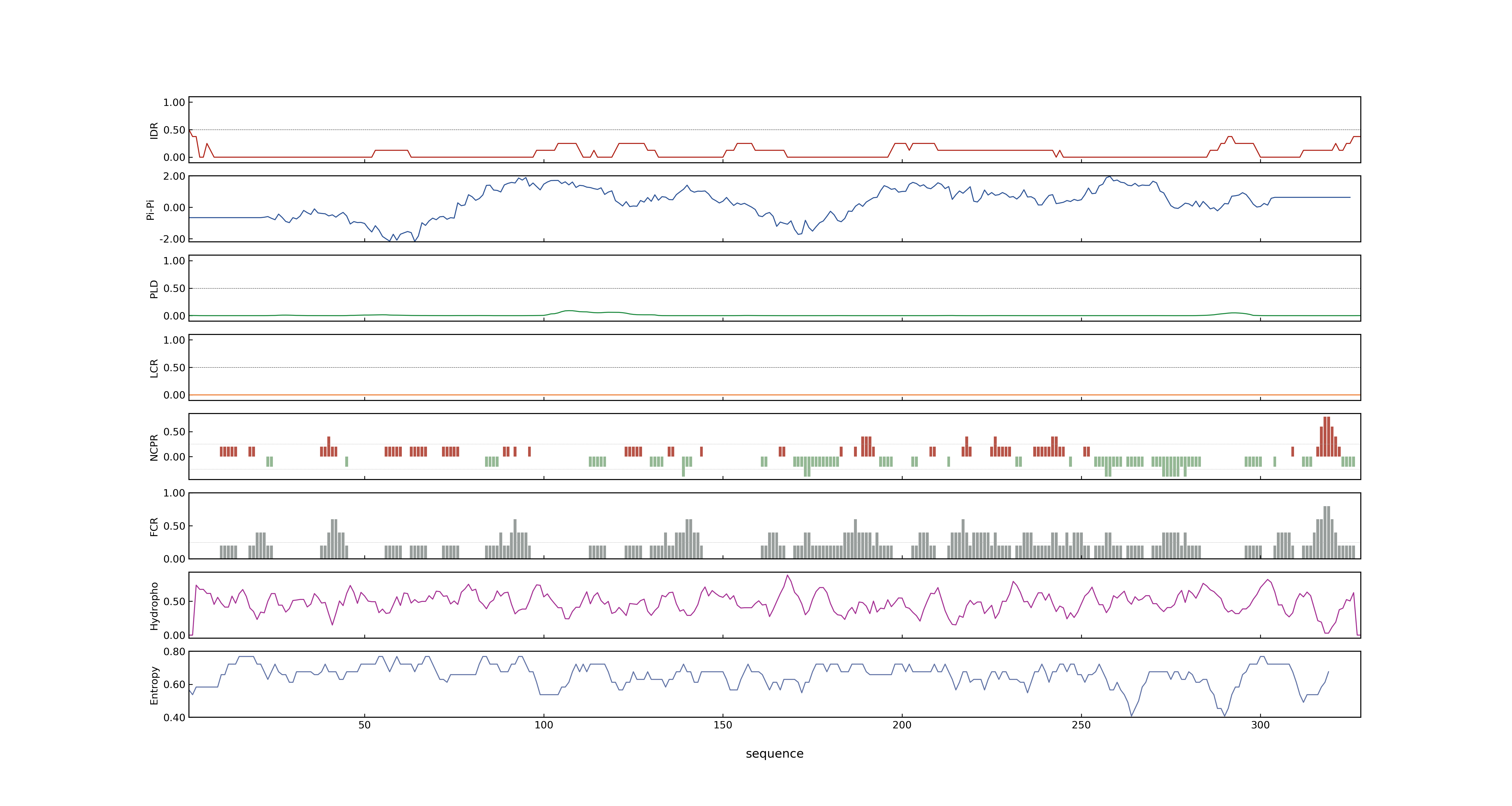Click the IDR axis label
This screenshot has width=1512, height=806.
point(154,130)
